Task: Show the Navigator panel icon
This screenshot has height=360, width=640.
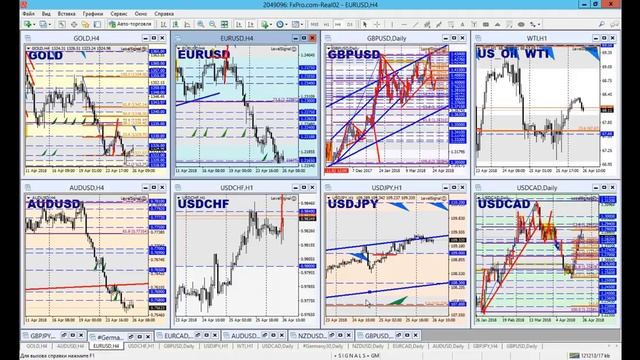Action: pos(86,24)
